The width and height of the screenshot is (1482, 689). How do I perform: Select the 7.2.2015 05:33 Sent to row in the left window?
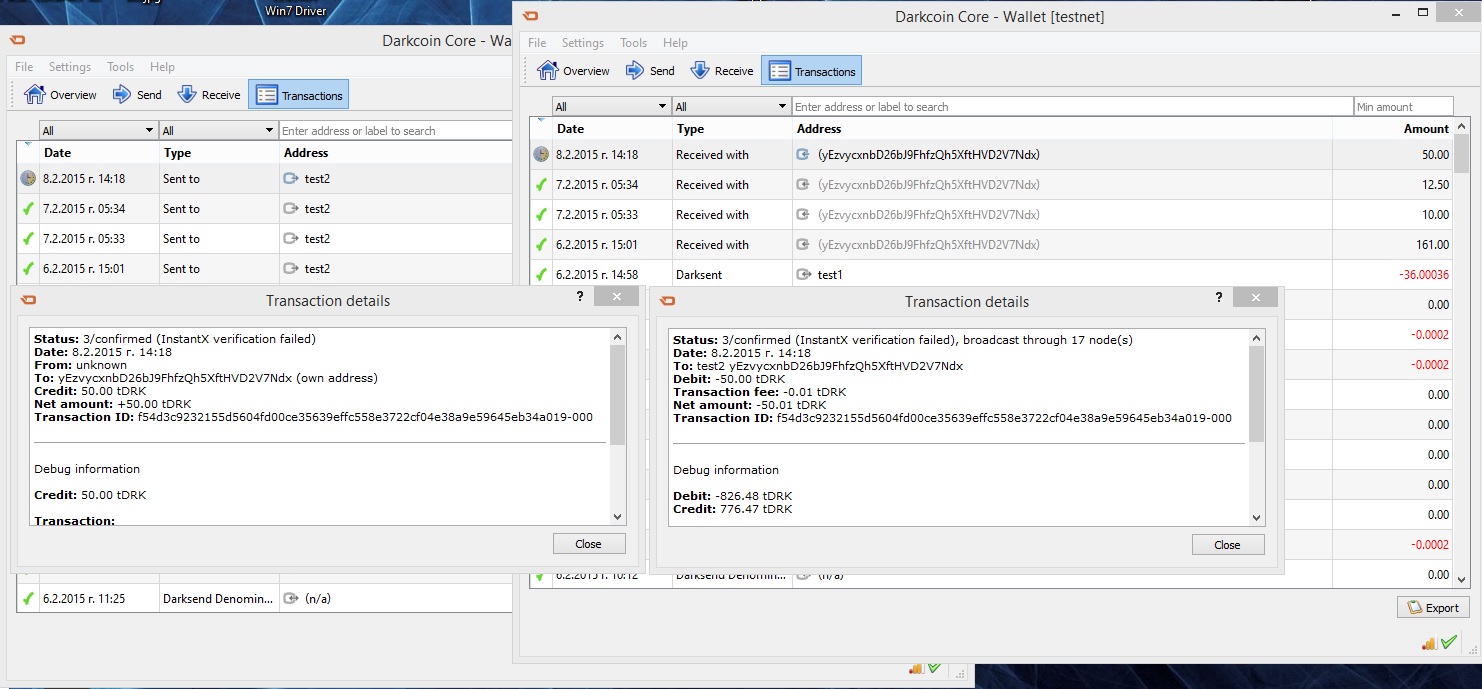(x=265, y=238)
